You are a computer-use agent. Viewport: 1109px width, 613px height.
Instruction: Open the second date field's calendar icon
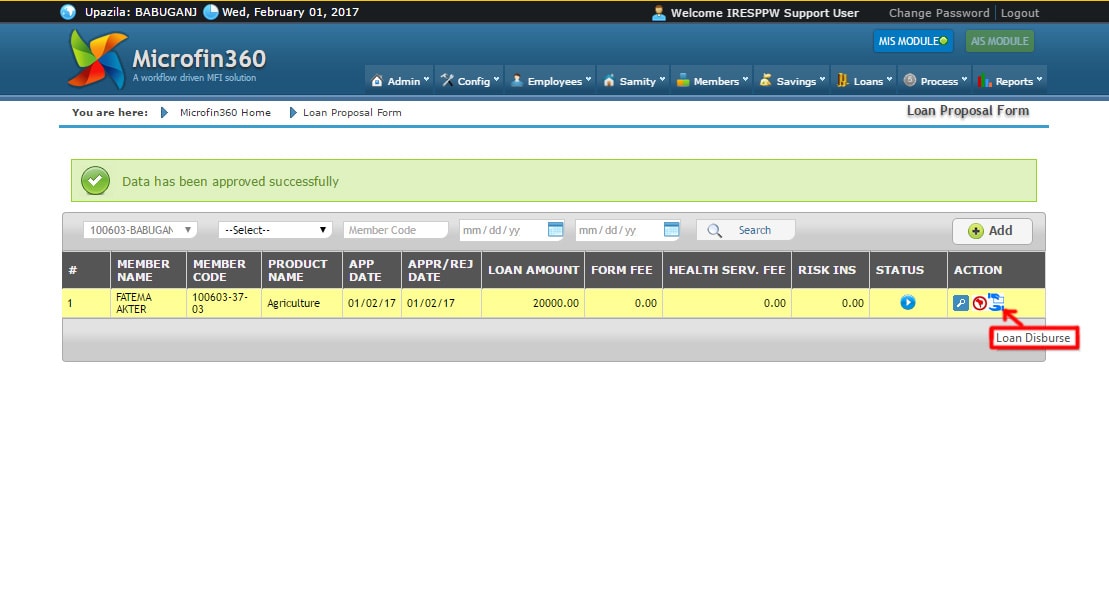coord(671,230)
